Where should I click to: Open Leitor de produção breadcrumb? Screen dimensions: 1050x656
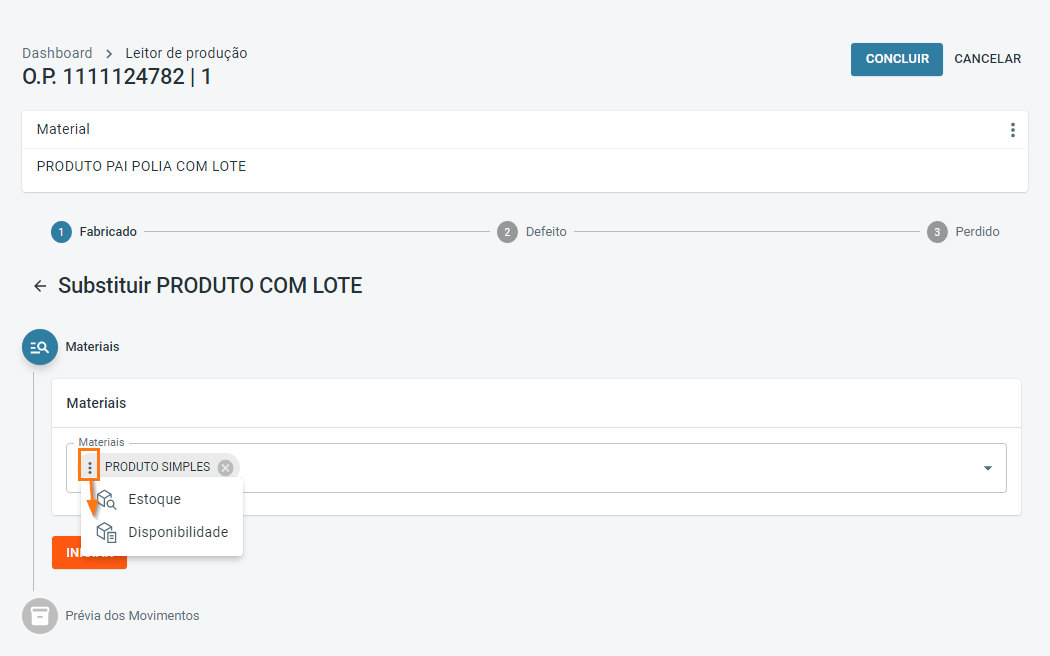point(186,53)
